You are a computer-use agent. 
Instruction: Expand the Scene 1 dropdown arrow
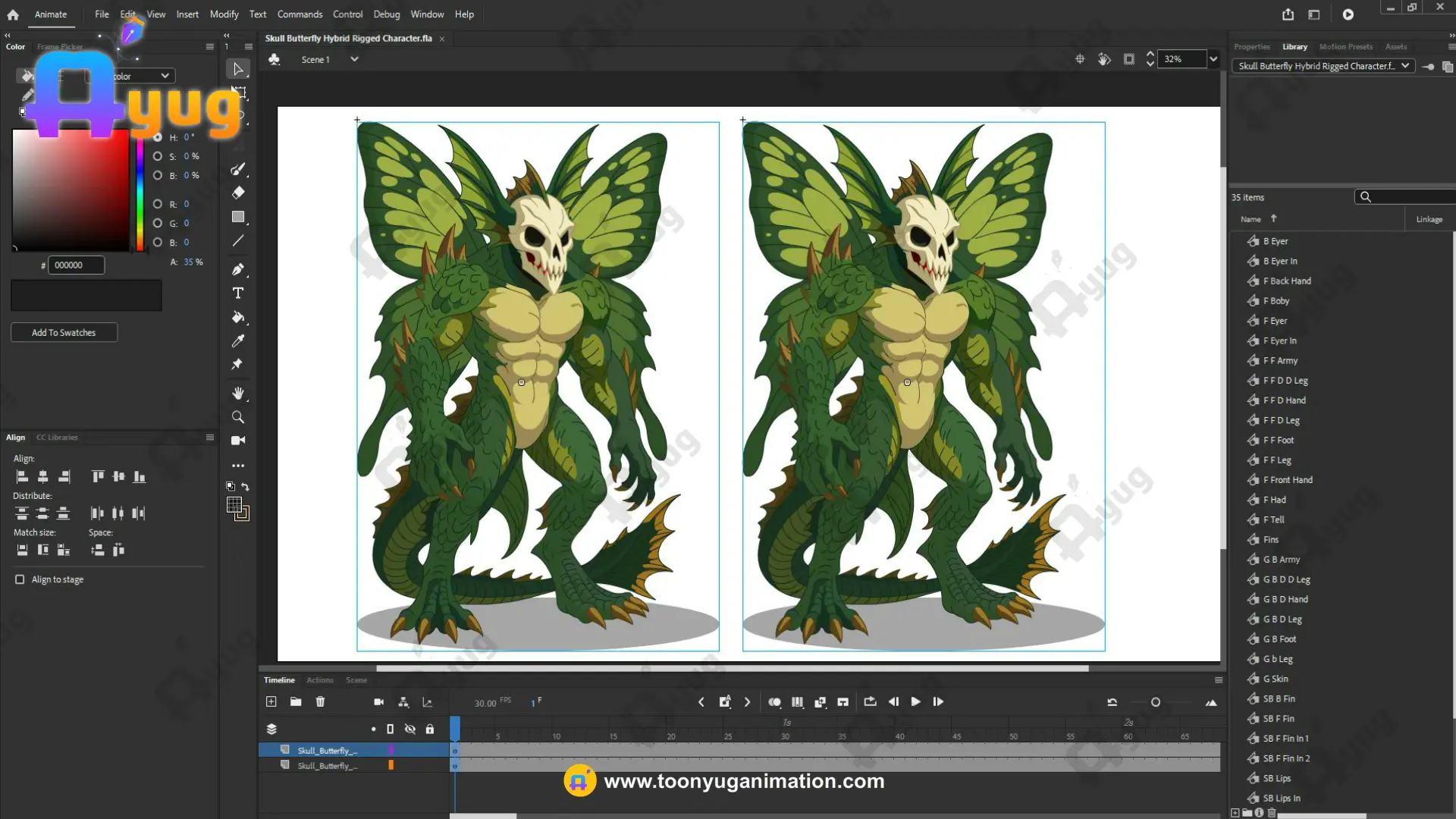pos(354,59)
